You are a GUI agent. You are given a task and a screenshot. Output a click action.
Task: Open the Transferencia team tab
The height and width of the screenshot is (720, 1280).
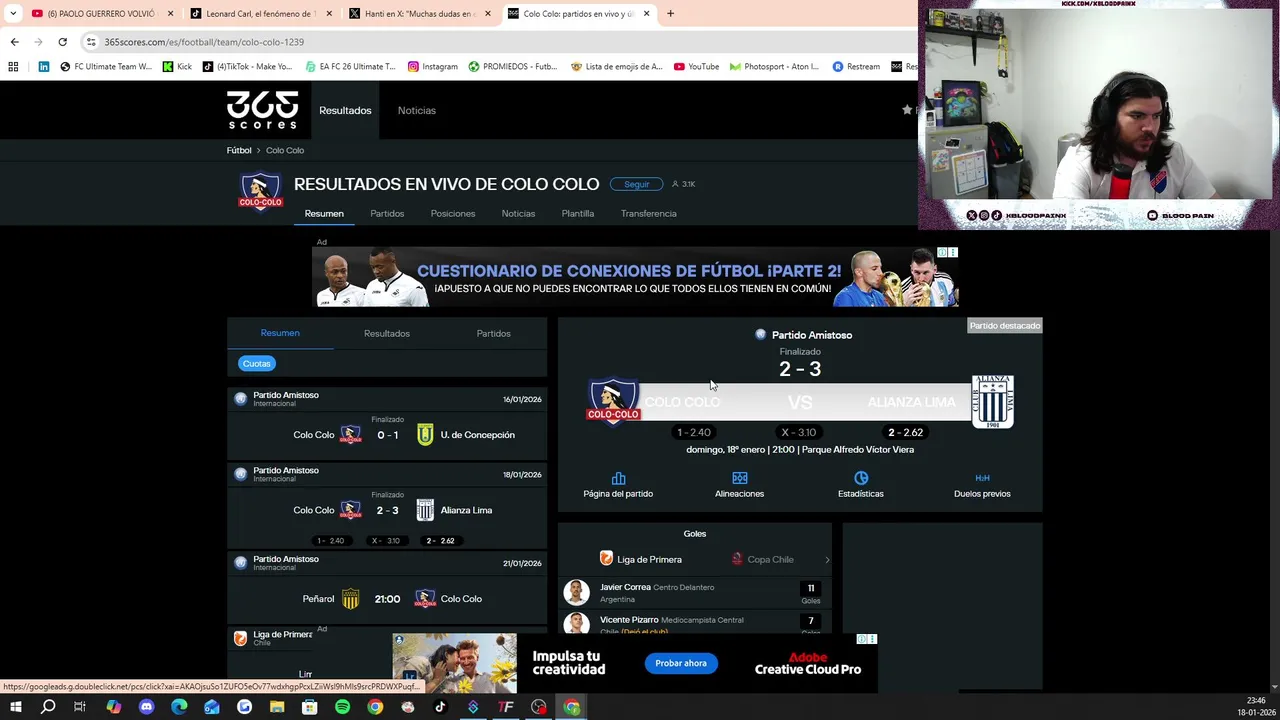[648, 213]
